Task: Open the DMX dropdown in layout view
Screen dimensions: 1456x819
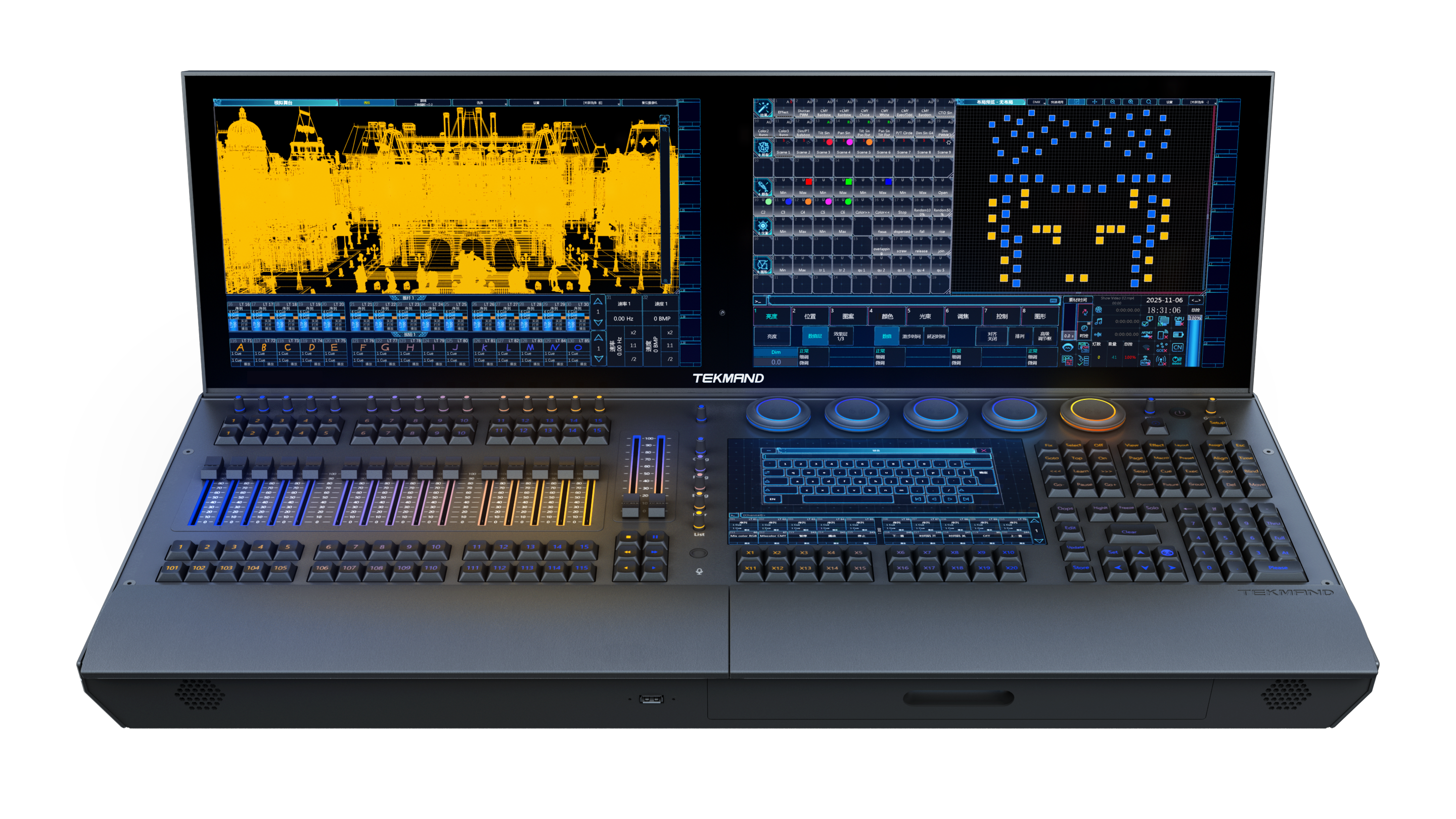Action: tap(1036, 102)
